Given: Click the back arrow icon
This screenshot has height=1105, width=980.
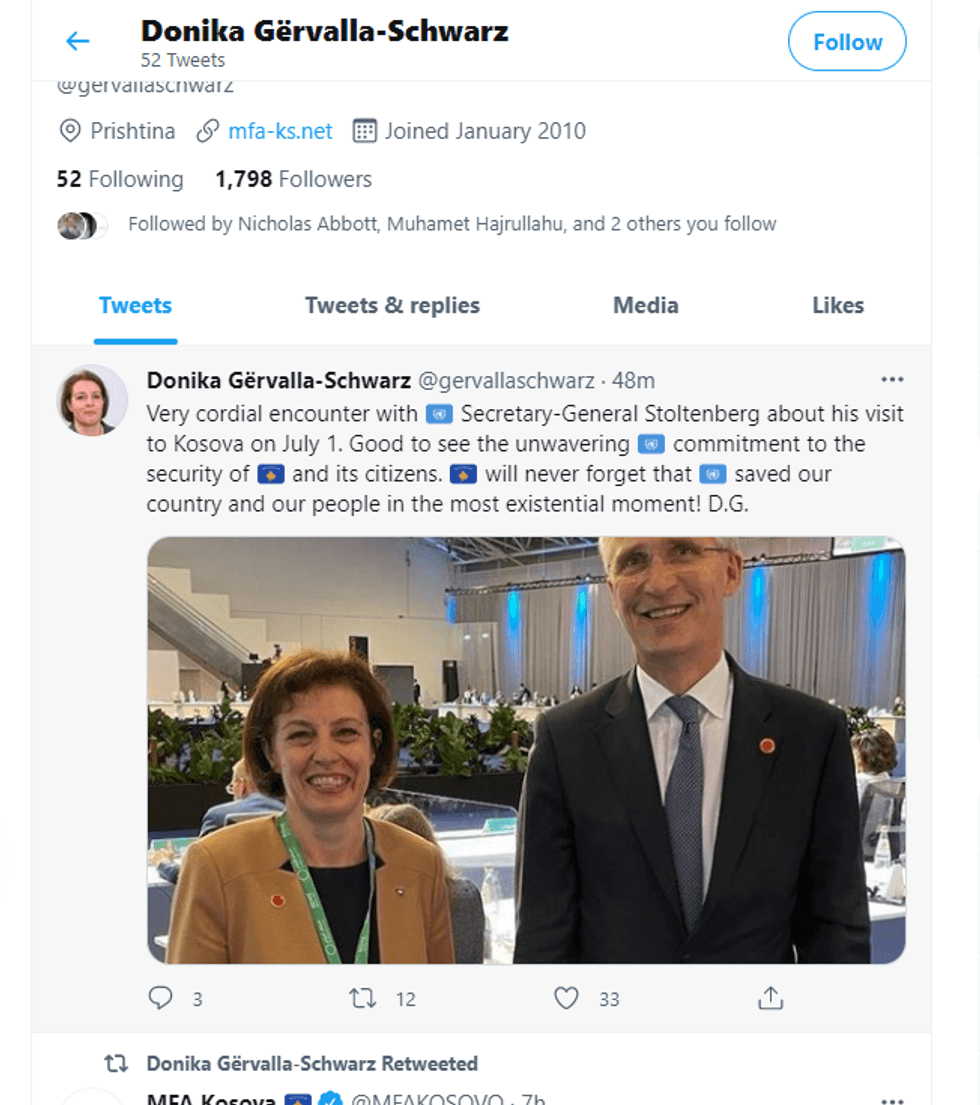Looking at the screenshot, I should pyautogui.click(x=77, y=41).
